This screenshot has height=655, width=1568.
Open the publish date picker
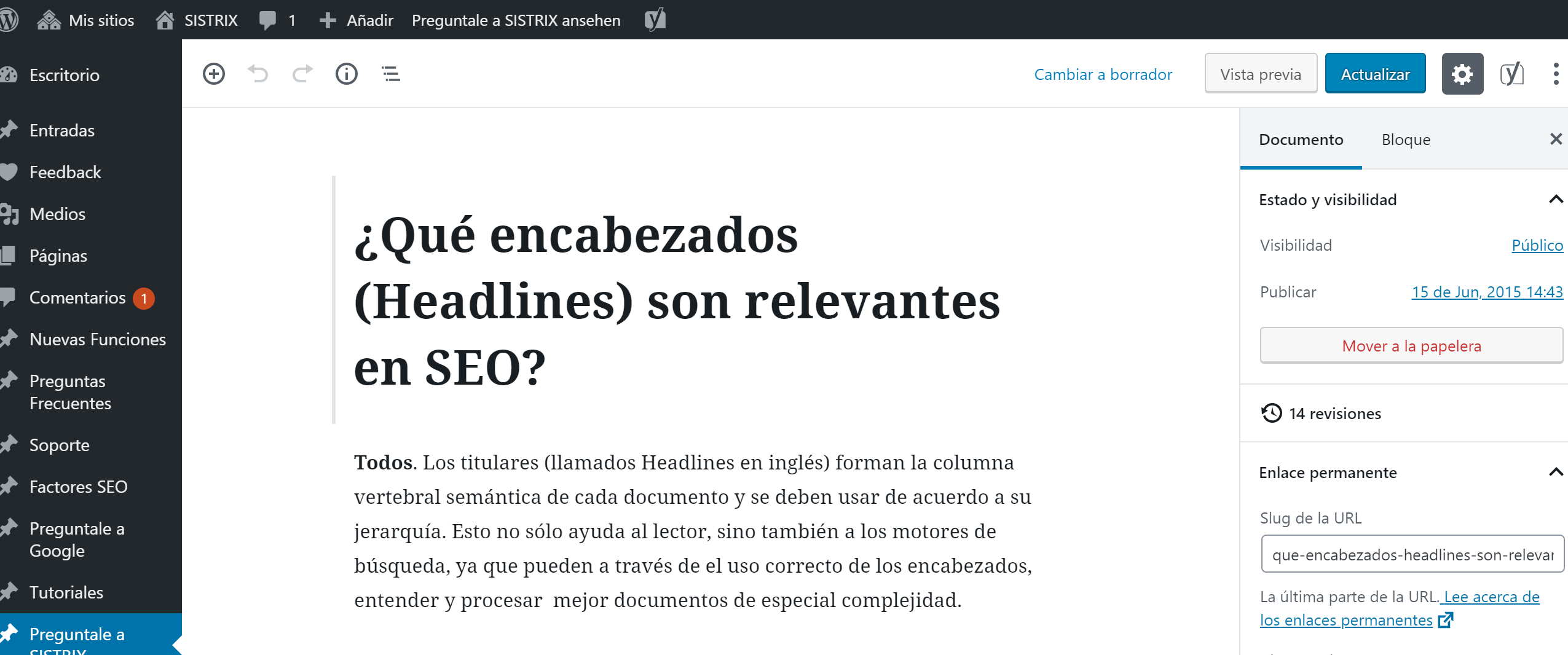[1486, 292]
